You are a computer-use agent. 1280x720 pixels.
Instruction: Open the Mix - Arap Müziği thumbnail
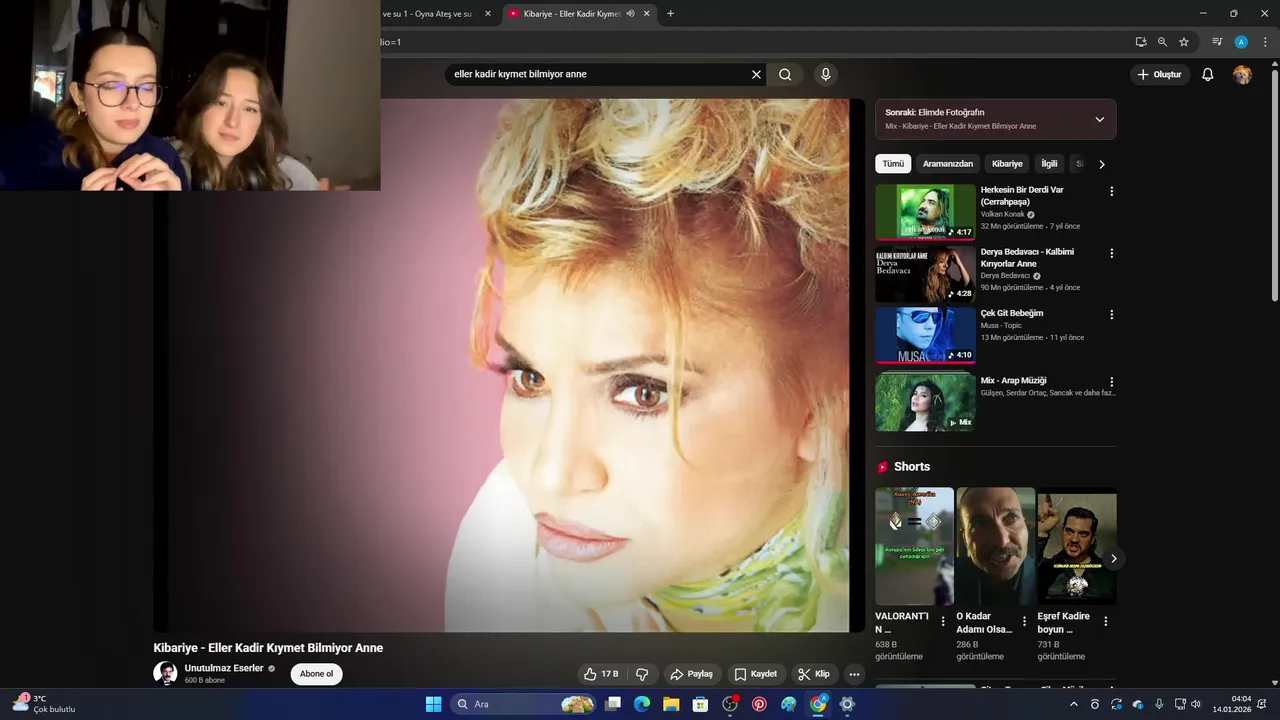(925, 401)
